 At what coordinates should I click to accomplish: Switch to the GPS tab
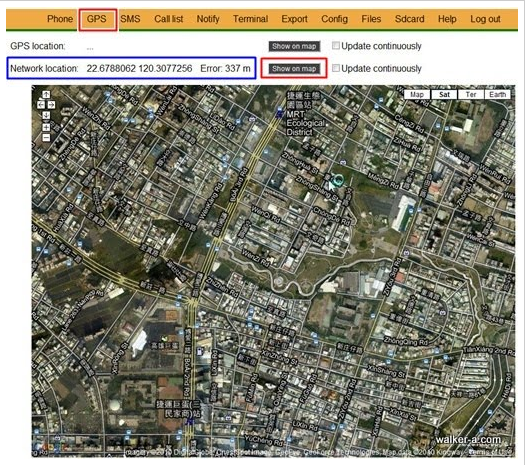(x=96, y=19)
